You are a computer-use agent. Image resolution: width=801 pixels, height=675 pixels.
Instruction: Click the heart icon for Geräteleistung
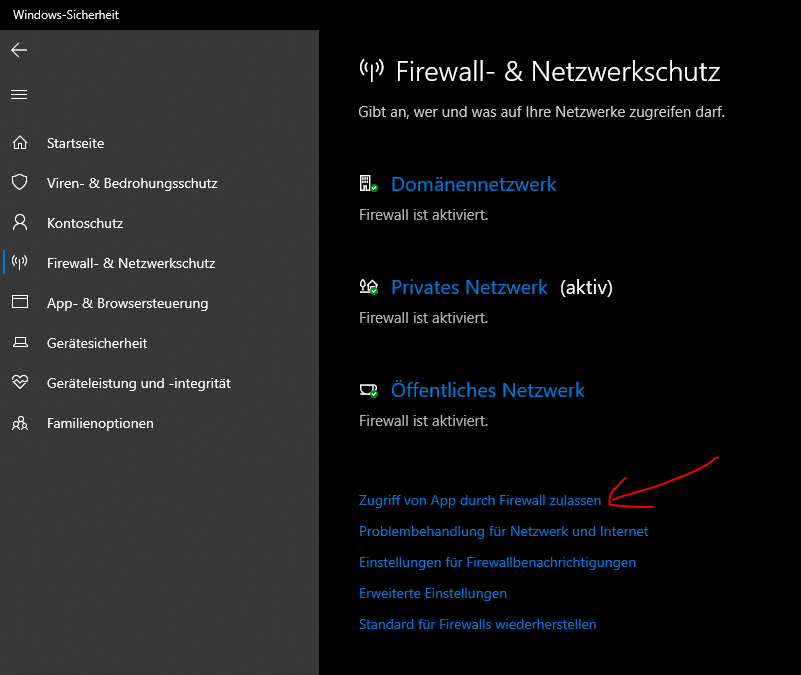pyautogui.click(x=19, y=383)
